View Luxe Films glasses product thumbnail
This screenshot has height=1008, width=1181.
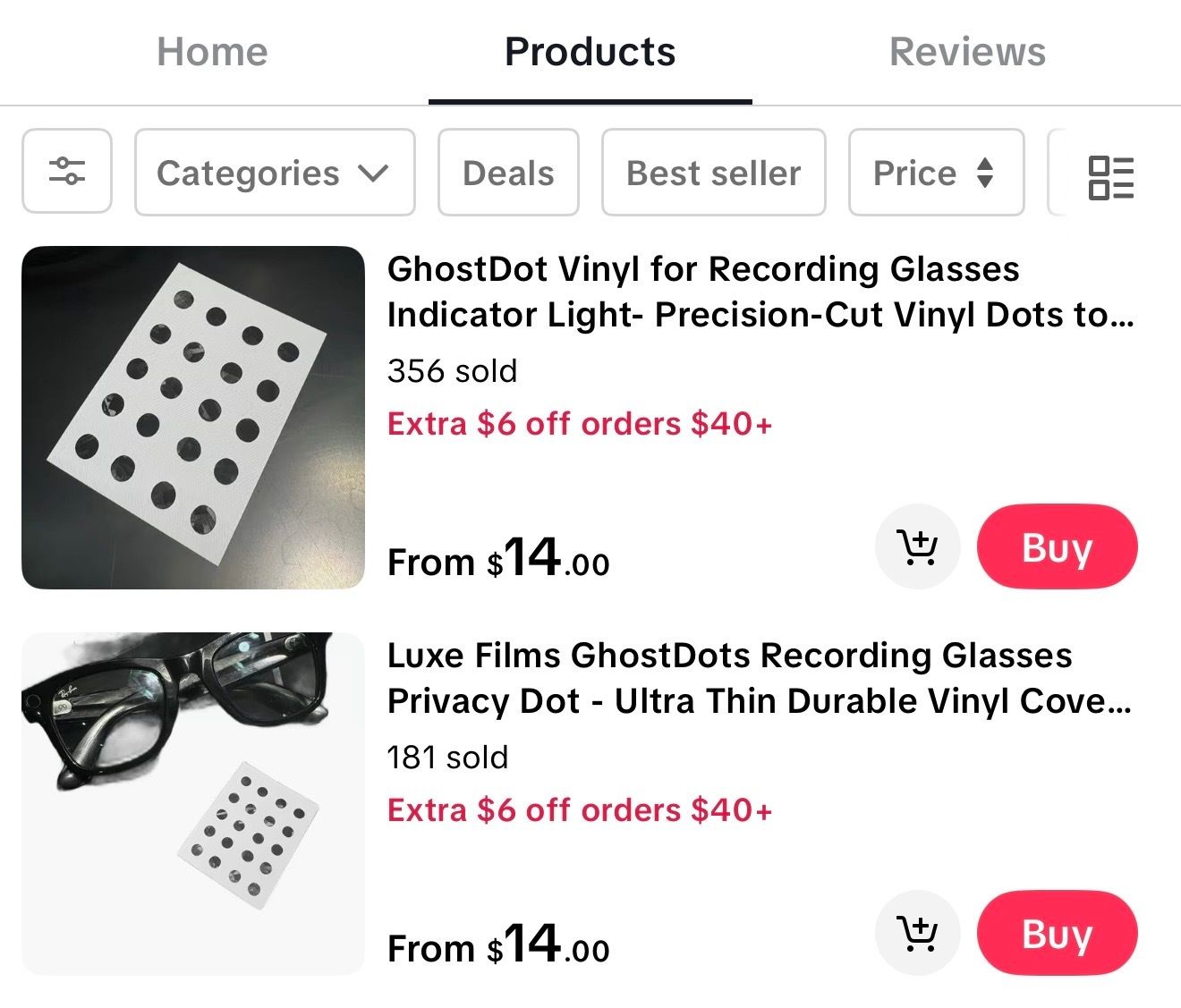(193, 803)
